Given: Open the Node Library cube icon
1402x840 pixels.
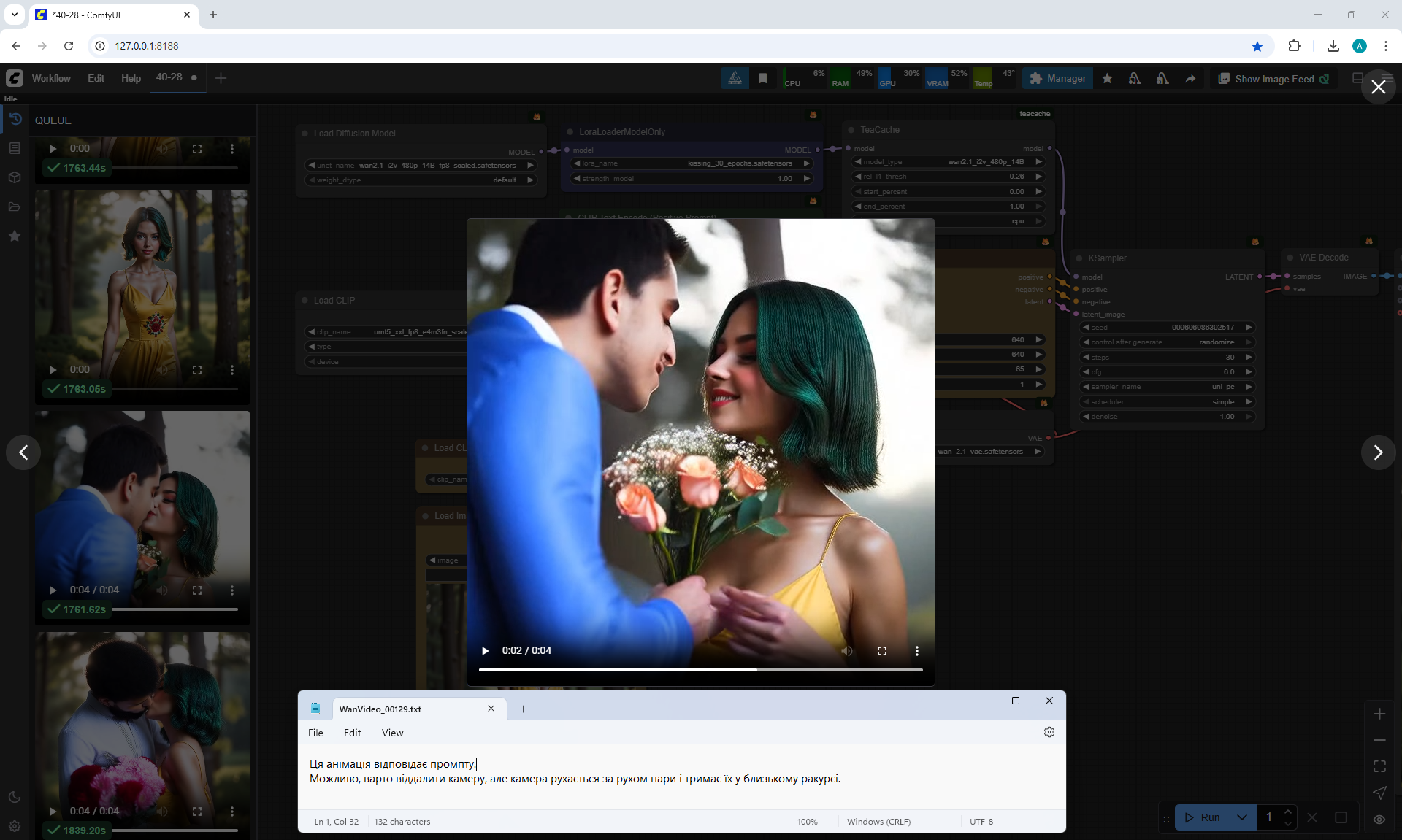Looking at the screenshot, I should [15, 177].
